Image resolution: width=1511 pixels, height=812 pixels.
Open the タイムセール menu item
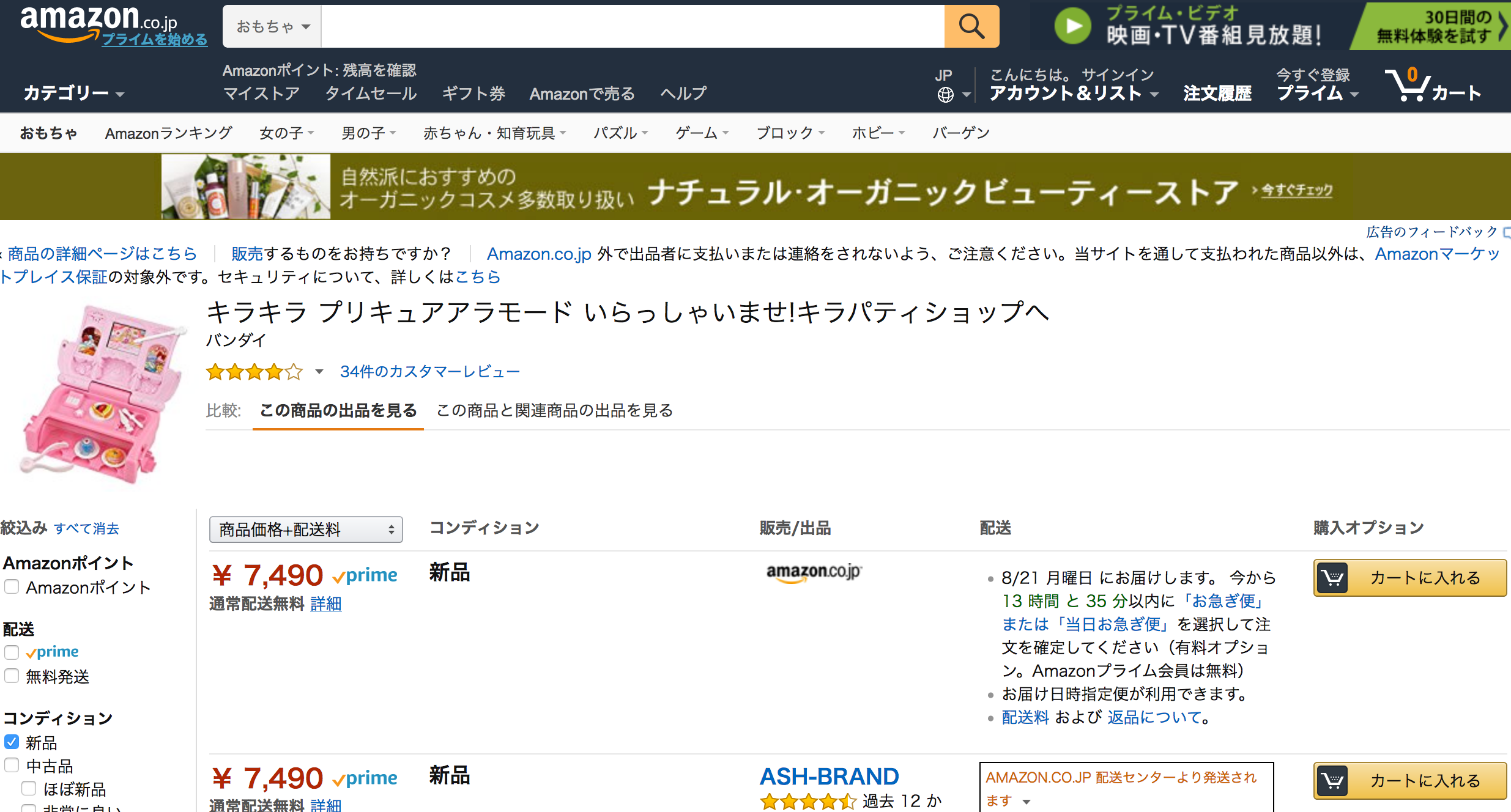pos(371,93)
